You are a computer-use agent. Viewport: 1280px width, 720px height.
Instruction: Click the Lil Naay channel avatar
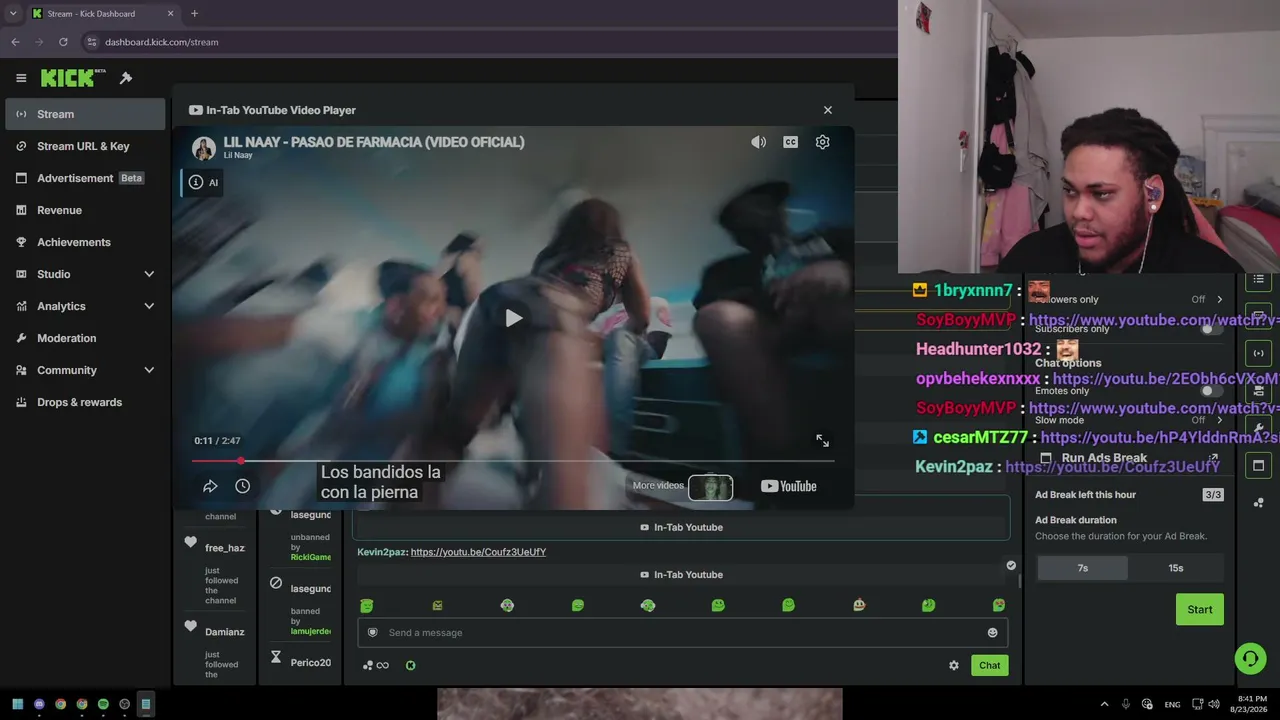tap(204, 148)
